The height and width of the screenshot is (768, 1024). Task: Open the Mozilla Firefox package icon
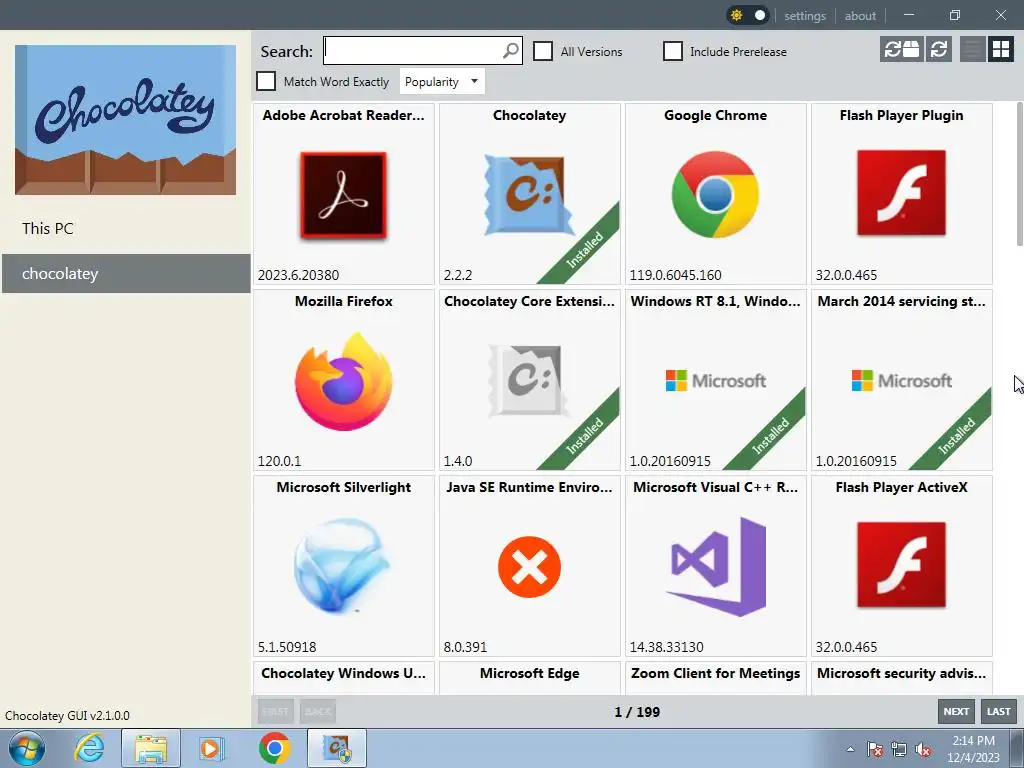click(344, 381)
